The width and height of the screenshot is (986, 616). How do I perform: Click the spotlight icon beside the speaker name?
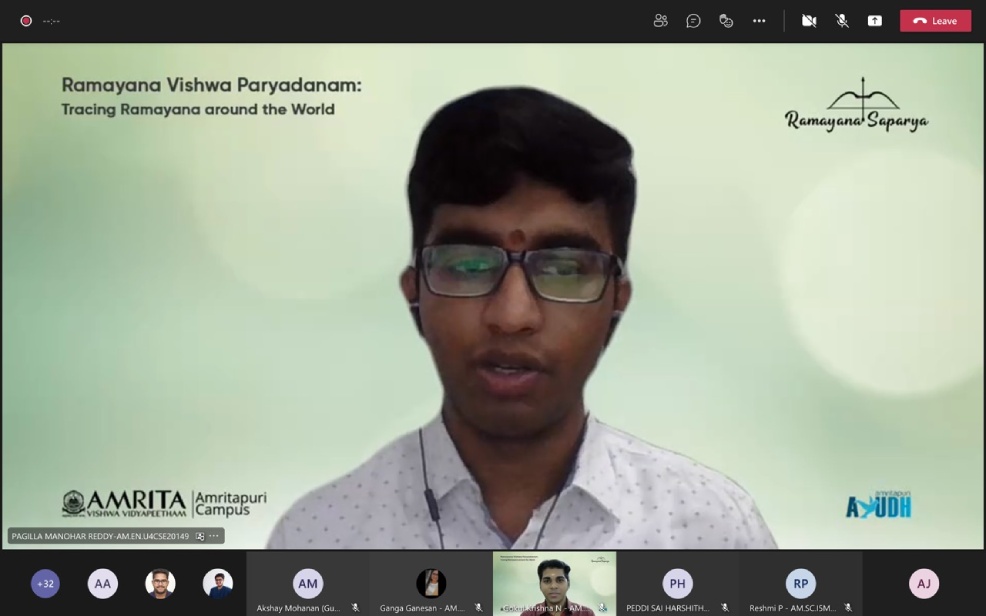tap(200, 536)
